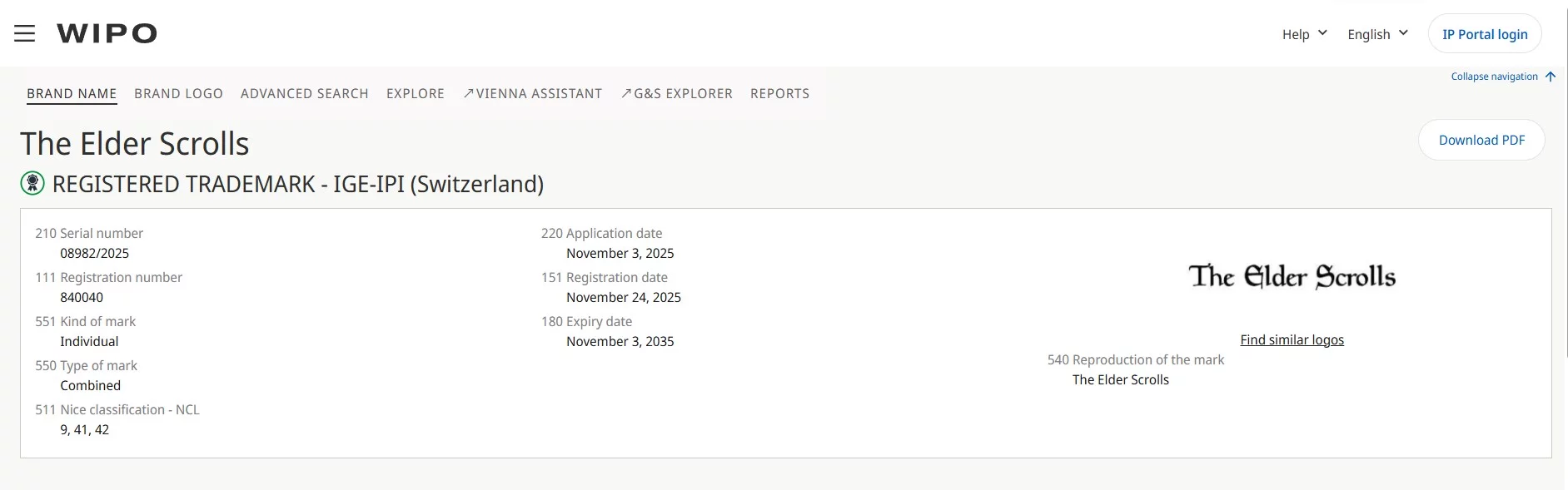Screen dimensions: 1568x490
Task: Click the registered trademark status badge icon
Action: point(32,183)
